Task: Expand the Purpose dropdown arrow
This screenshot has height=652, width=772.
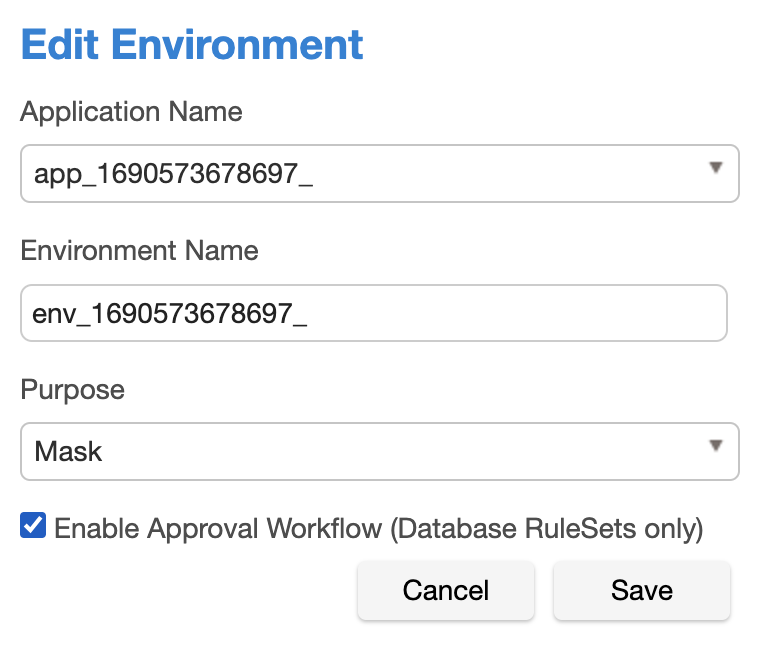Action: pos(715,445)
